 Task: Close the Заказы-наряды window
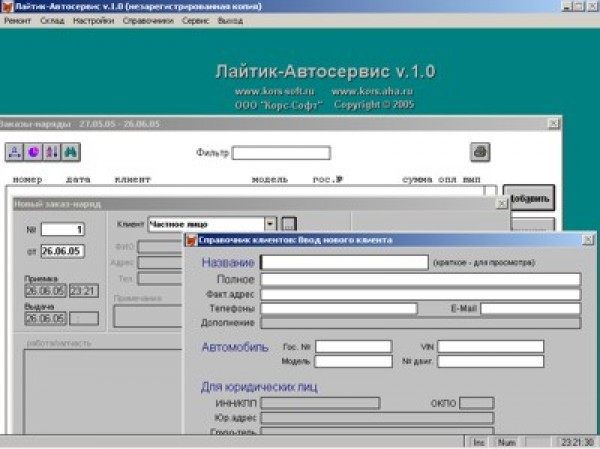[x=553, y=123]
